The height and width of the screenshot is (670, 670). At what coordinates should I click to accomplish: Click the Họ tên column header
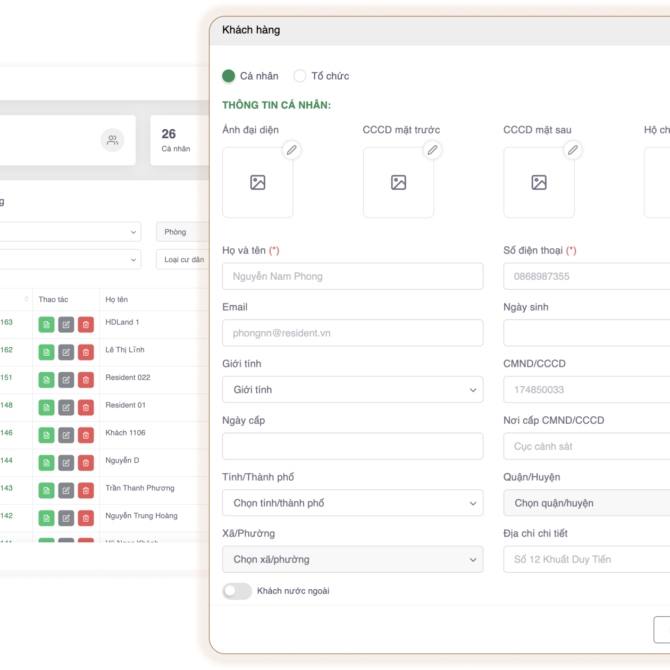click(x=117, y=299)
